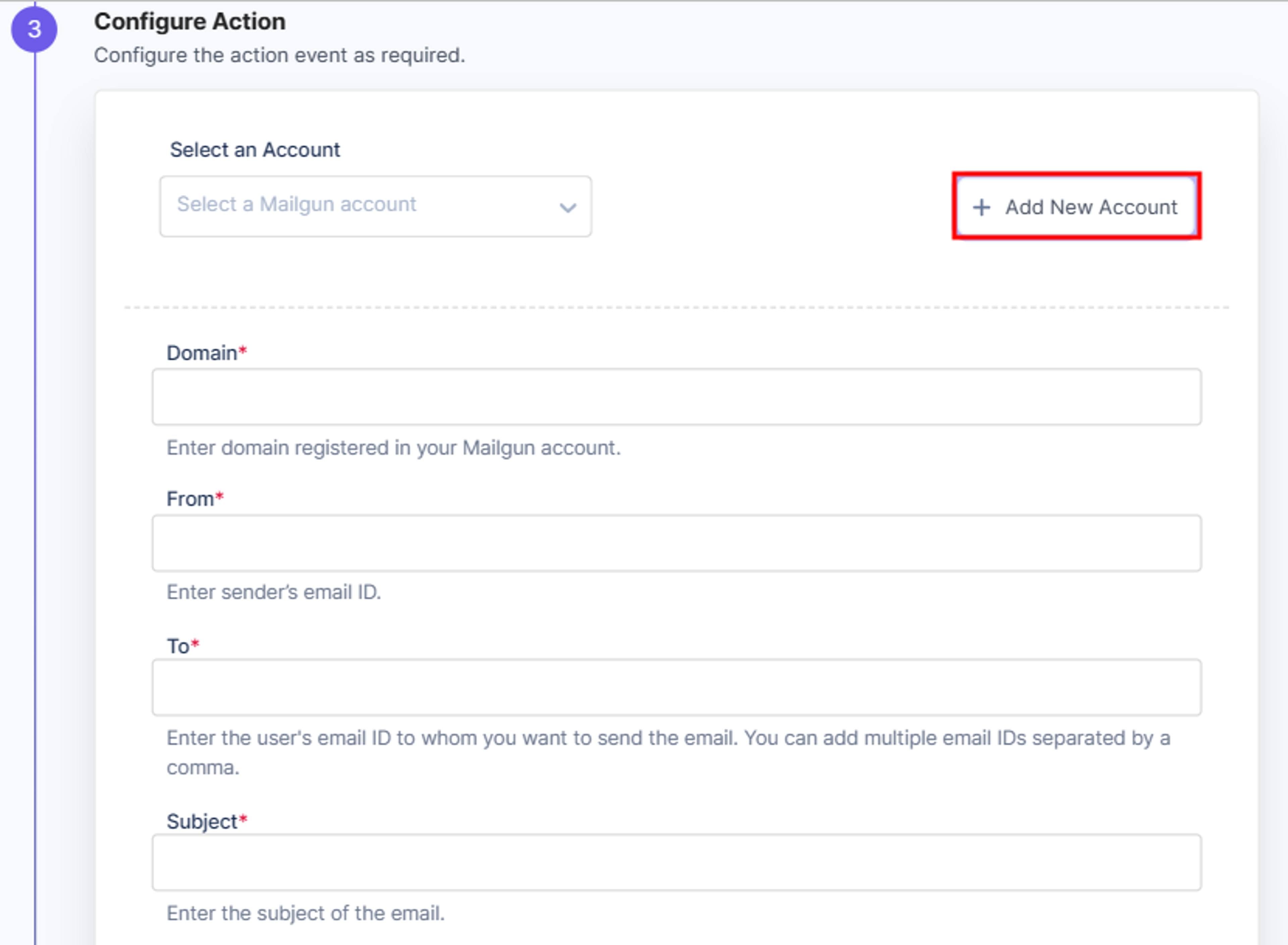The image size is (1288, 945).
Task: Click the Configure Action heading
Action: [190, 22]
